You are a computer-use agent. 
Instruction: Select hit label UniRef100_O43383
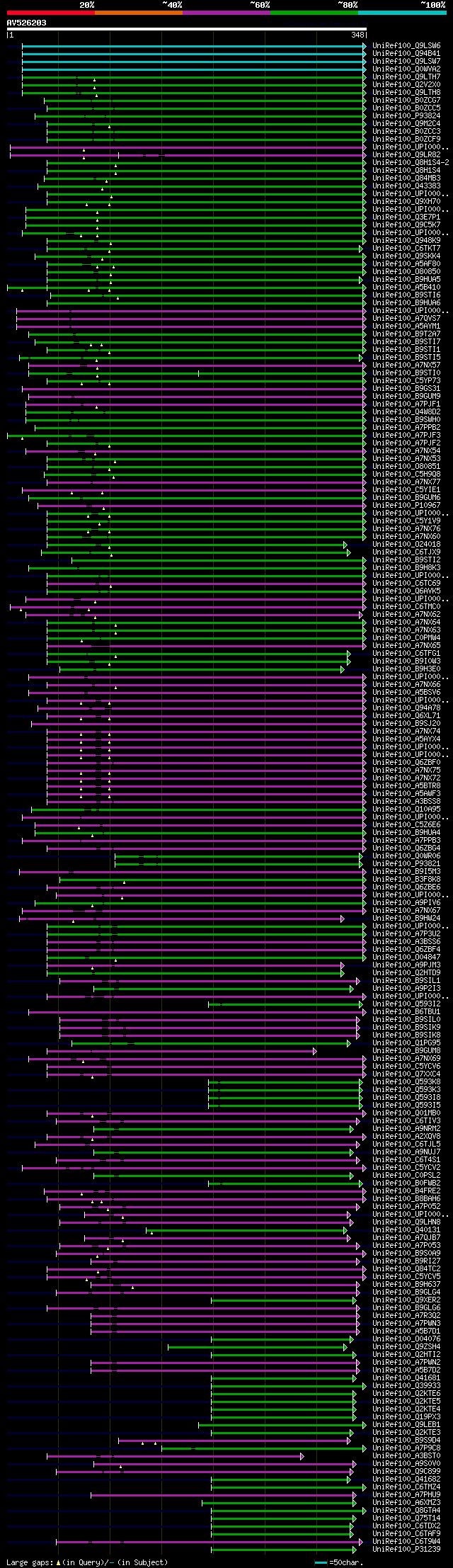(x=406, y=186)
